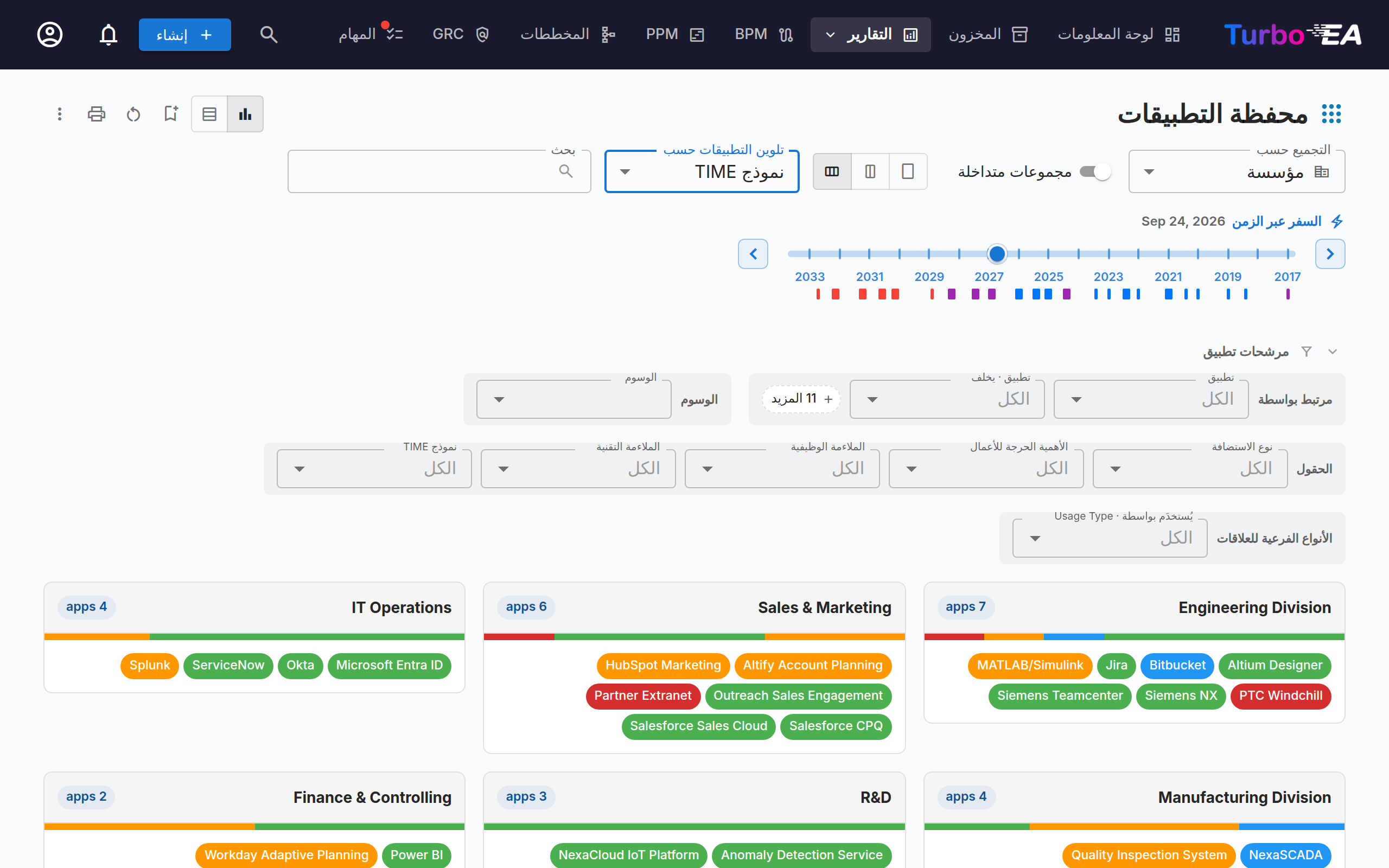The height and width of the screenshot is (868, 1389).
Task: Move timeline to later years with the left-pointing arrow
Action: [x=753, y=254]
